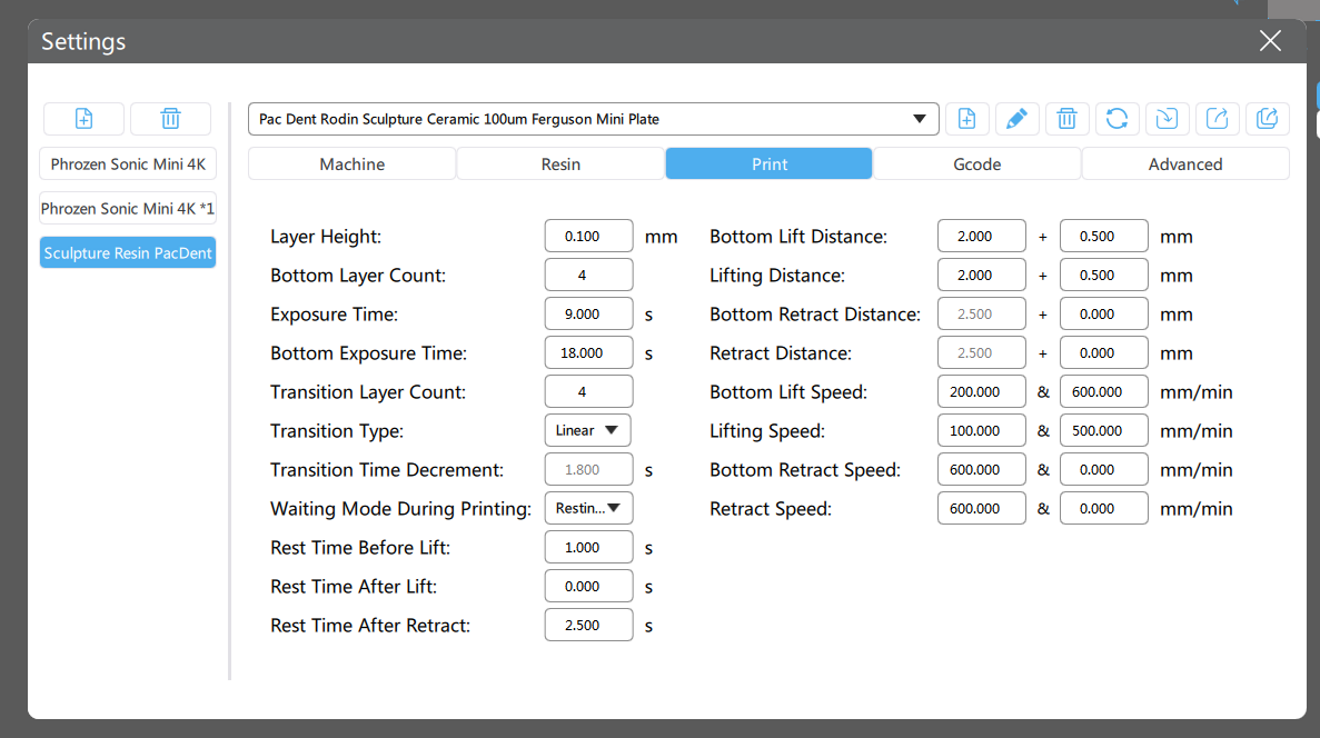Select the Phrozen Sonic Mini 4K printer
The height and width of the screenshot is (738, 1320).
[128, 164]
